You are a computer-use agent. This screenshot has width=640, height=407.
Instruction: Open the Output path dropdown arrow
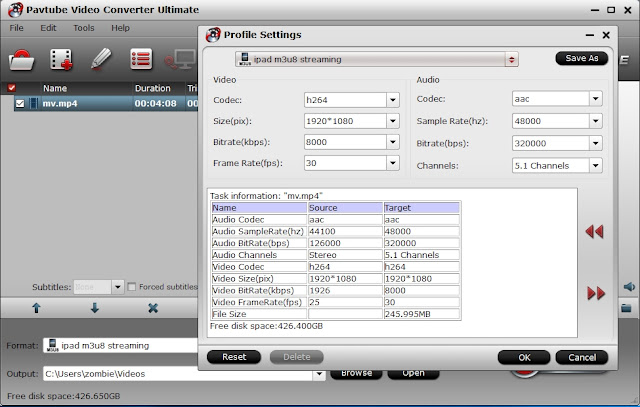pyautogui.click(x=319, y=374)
